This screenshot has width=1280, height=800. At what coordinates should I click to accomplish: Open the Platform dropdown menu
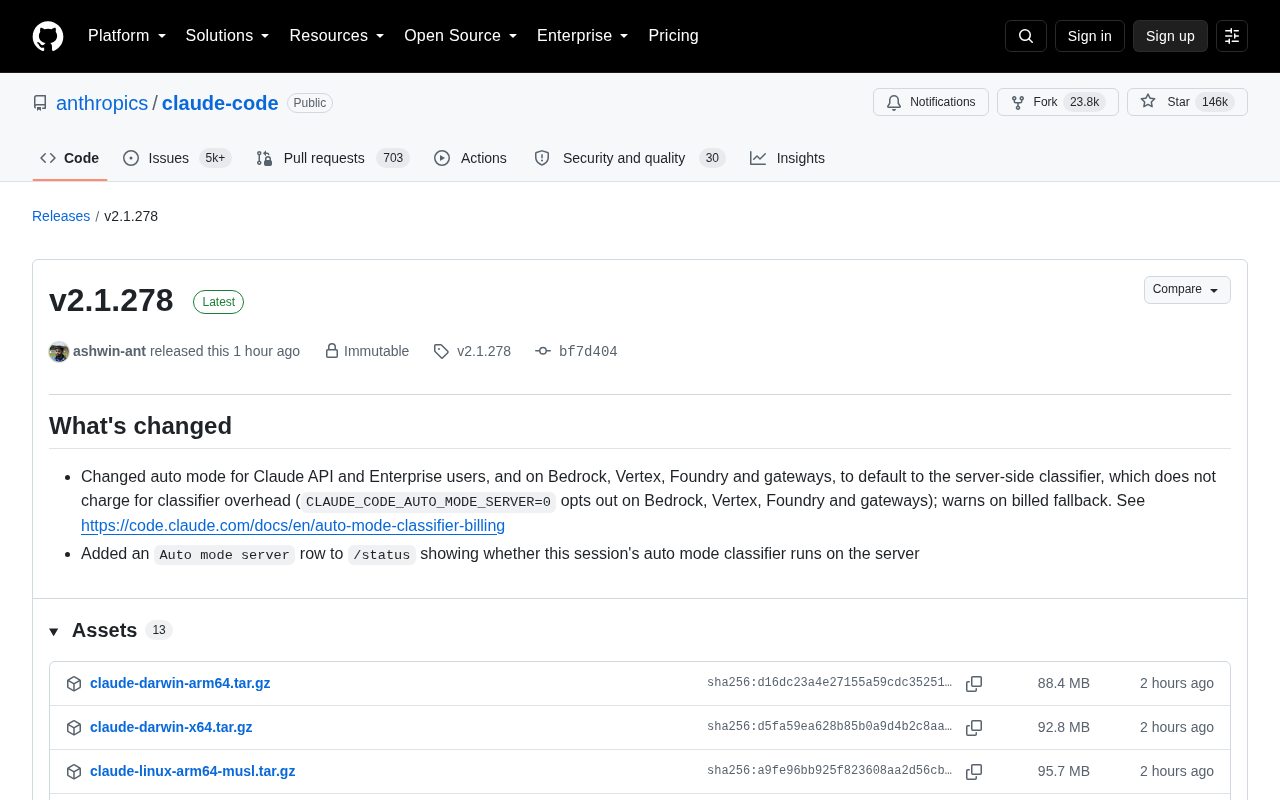(x=127, y=36)
